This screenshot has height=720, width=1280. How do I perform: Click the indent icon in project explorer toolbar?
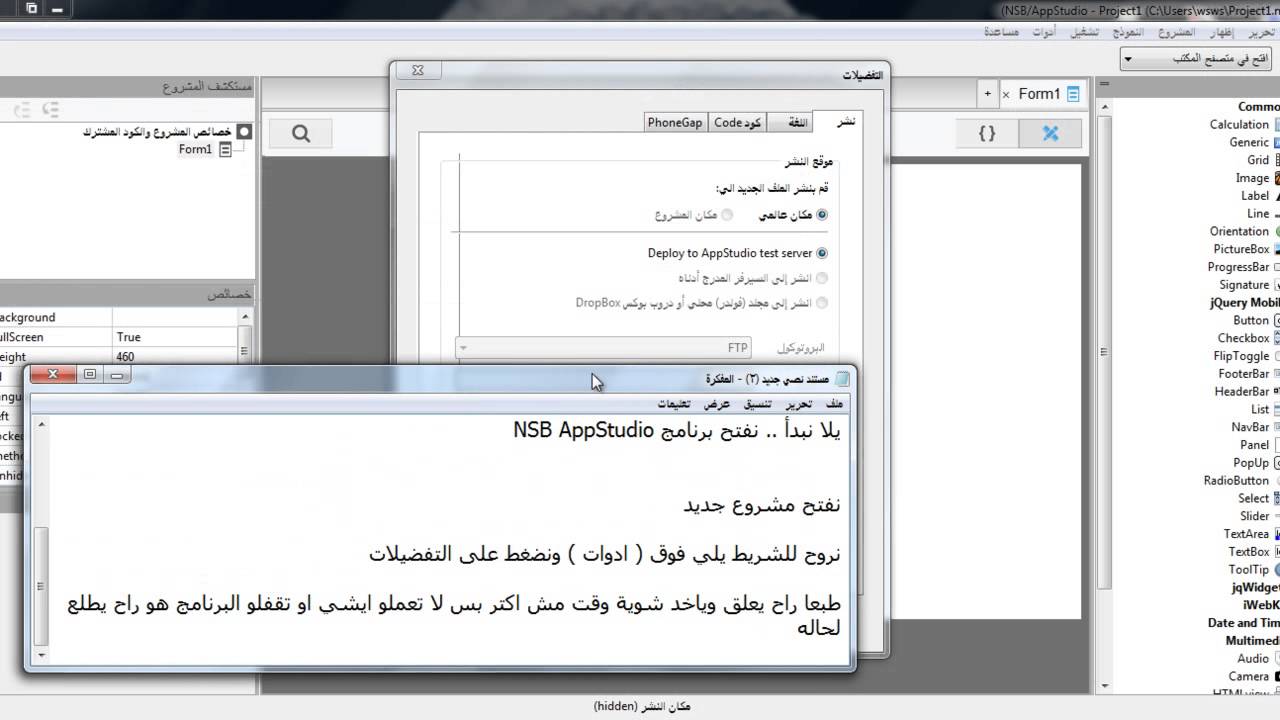pyautogui.click(x=50, y=109)
